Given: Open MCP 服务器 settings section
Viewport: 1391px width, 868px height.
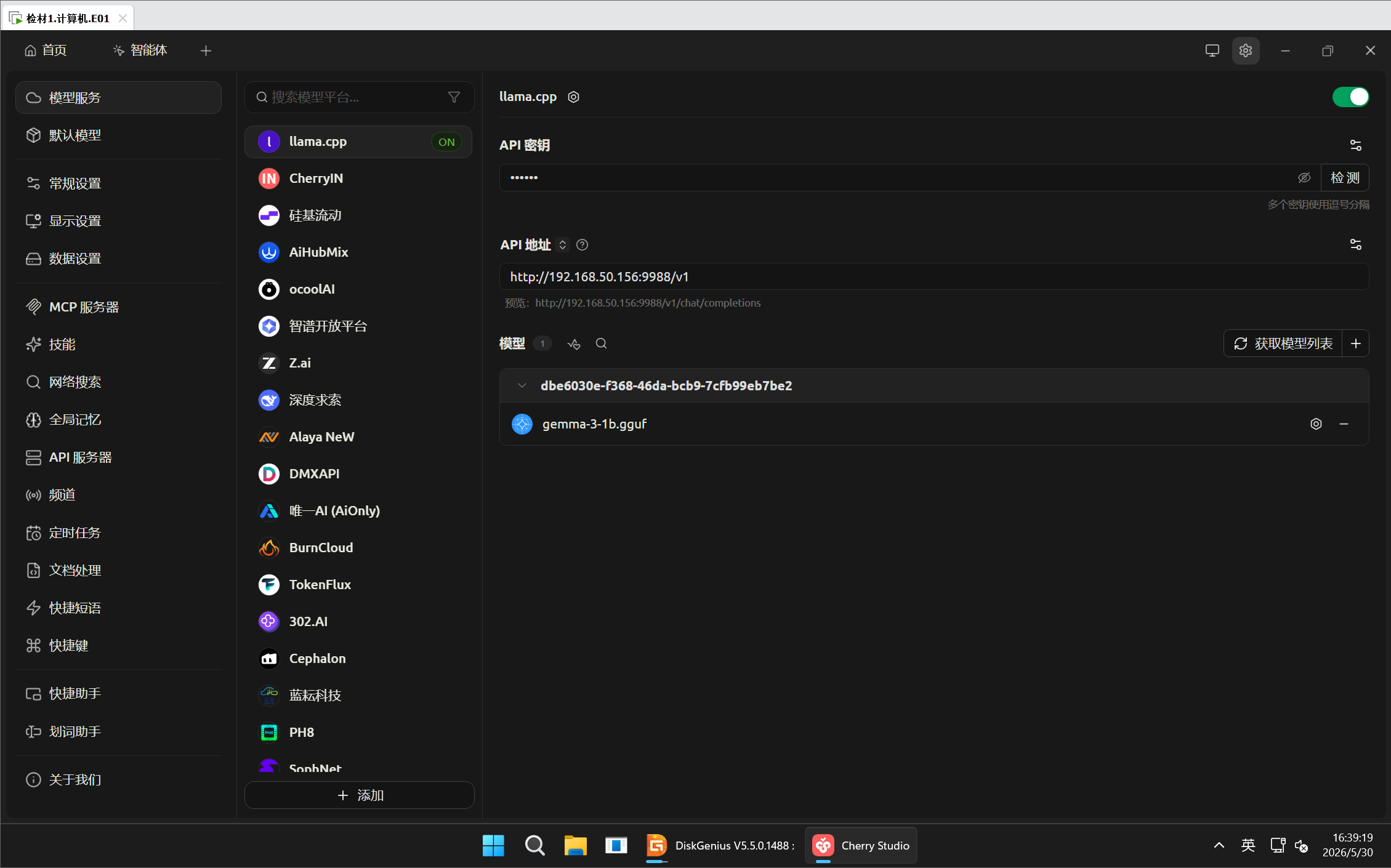Looking at the screenshot, I should tap(118, 307).
